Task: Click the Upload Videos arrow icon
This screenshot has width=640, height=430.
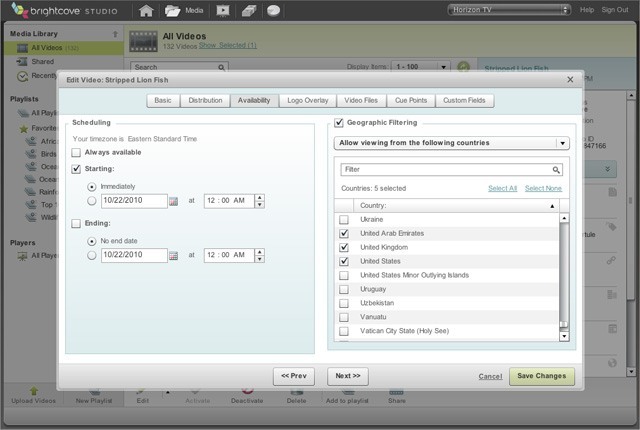Action: coord(34,391)
